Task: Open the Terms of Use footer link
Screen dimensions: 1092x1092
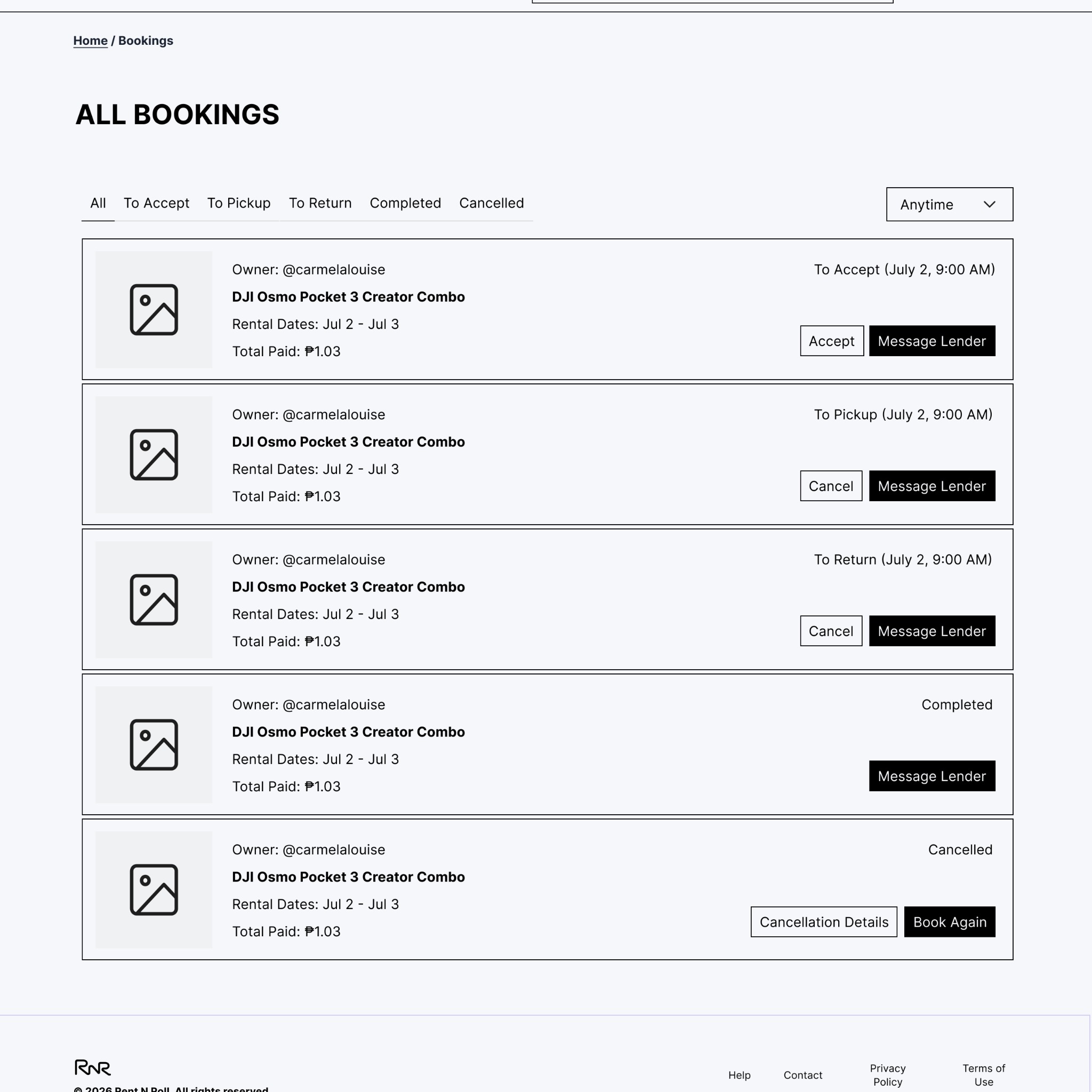Action: point(984,1075)
